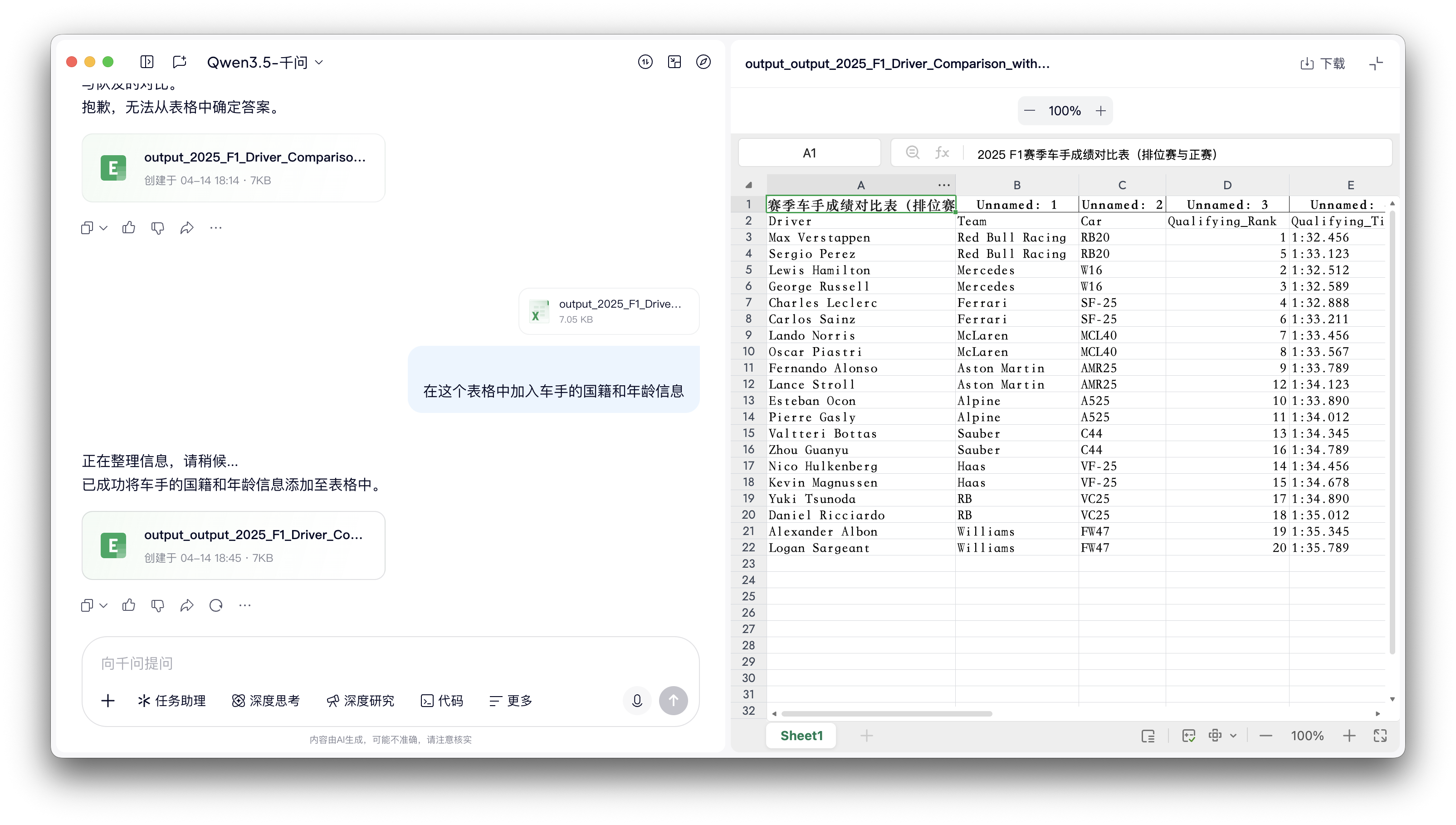Image resolution: width=1456 pixels, height=825 pixels.
Task: Click the 下载 download button
Action: click(1322, 64)
